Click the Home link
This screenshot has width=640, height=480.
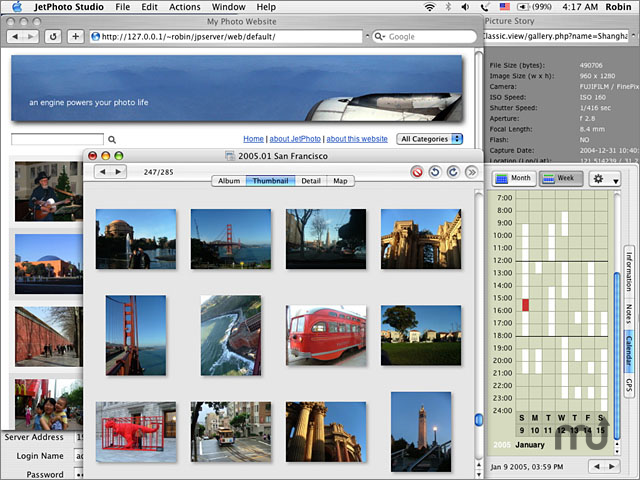click(253, 139)
